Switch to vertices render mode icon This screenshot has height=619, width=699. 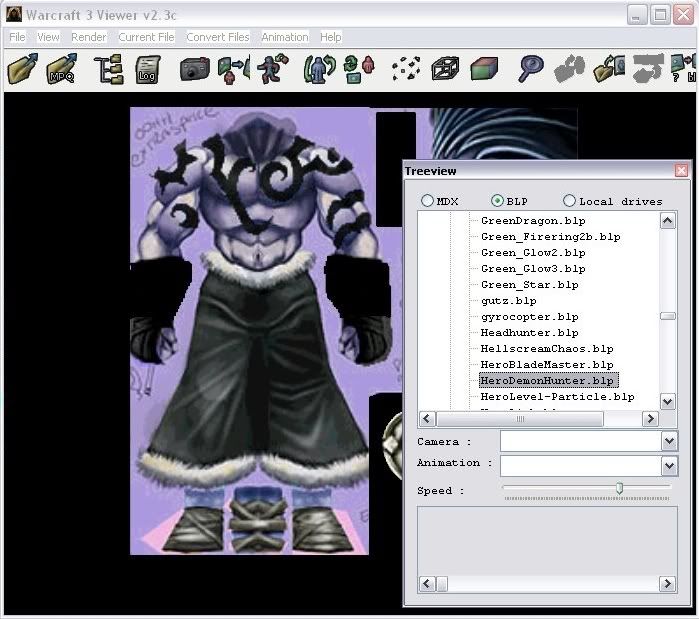click(406, 69)
